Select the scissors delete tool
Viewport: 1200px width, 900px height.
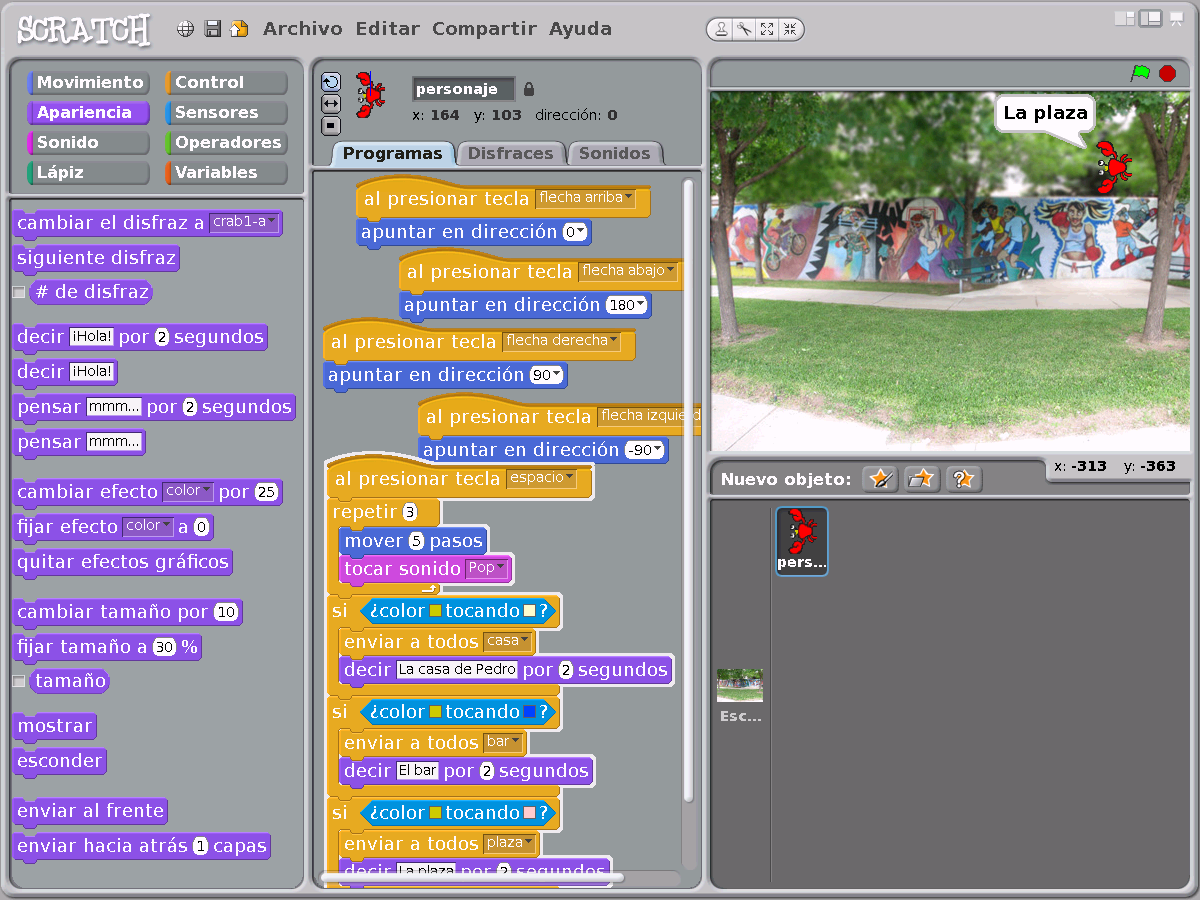click(744, 29)
